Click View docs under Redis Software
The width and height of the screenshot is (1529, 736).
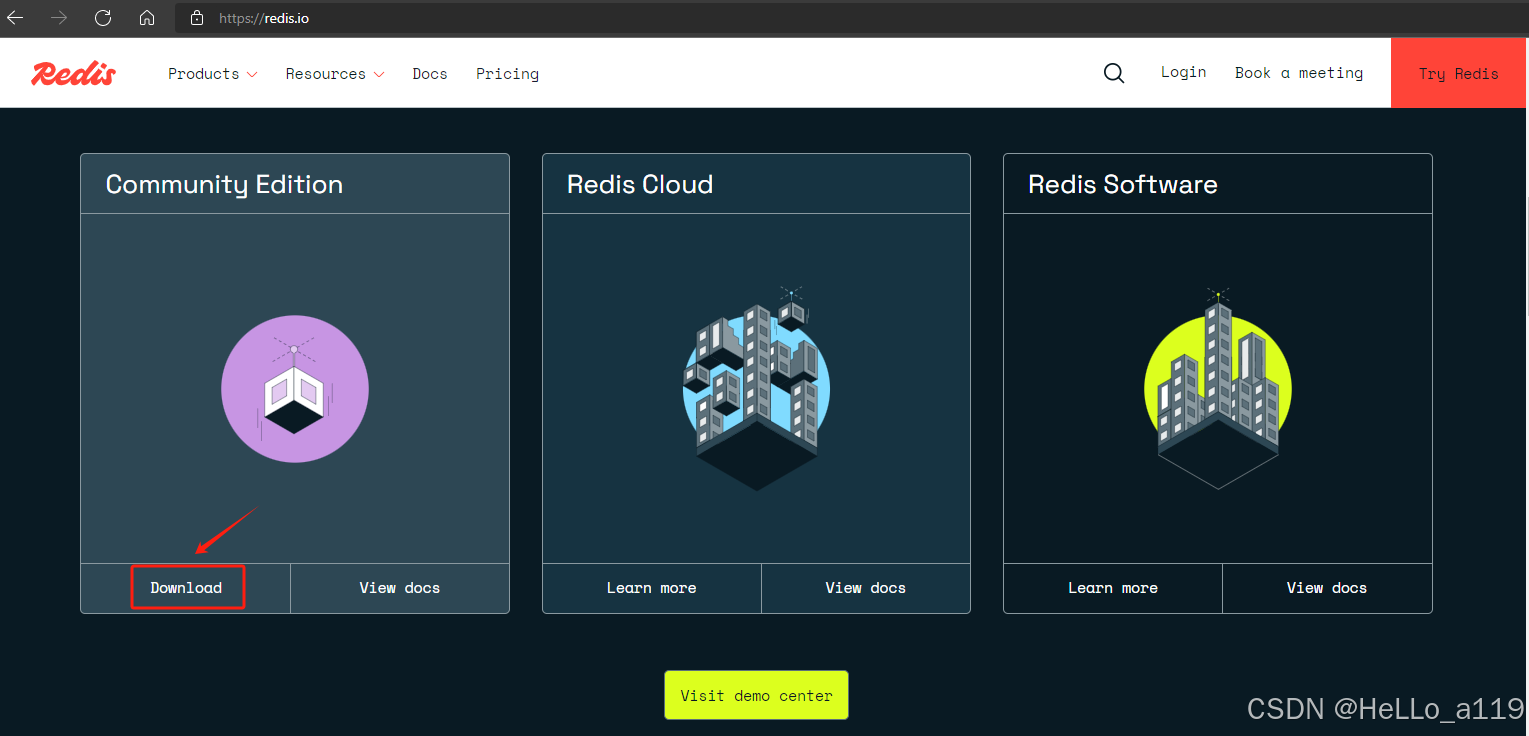(1327, 588)
